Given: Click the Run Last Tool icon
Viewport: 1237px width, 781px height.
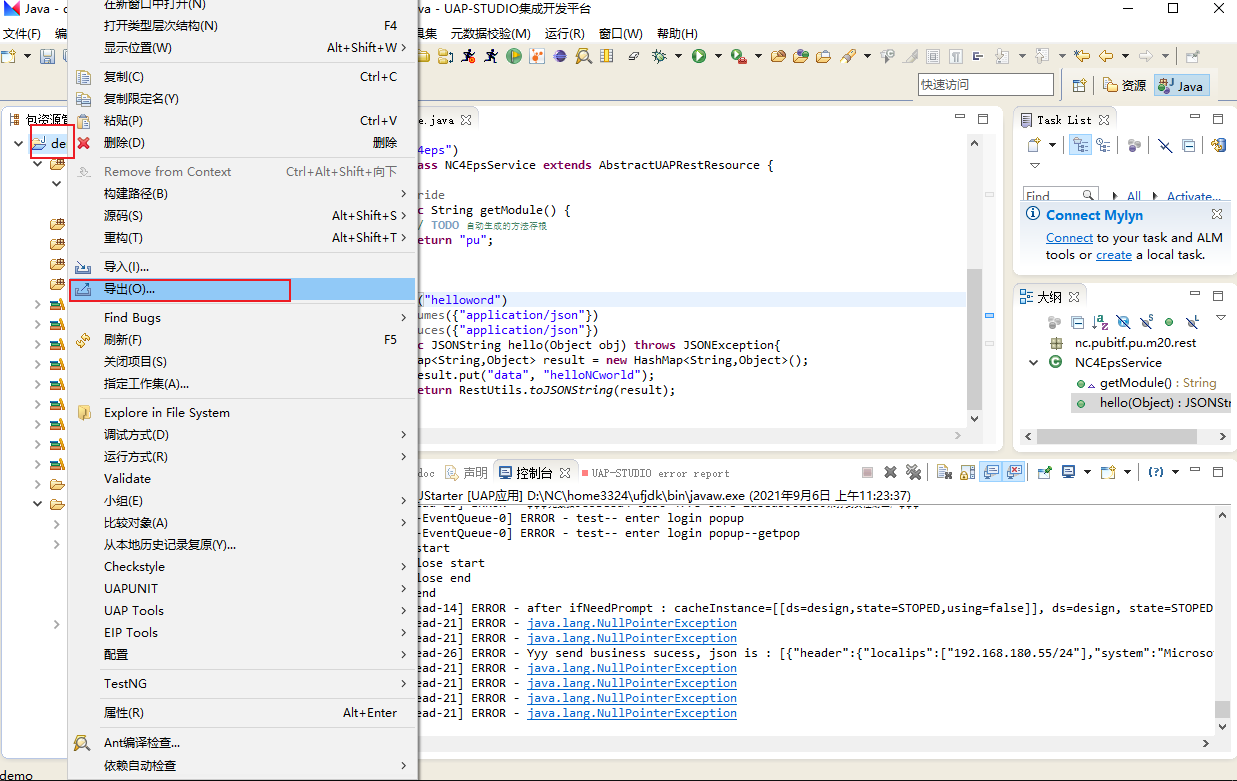Looking at the screenshot, I should click(738, 57).
